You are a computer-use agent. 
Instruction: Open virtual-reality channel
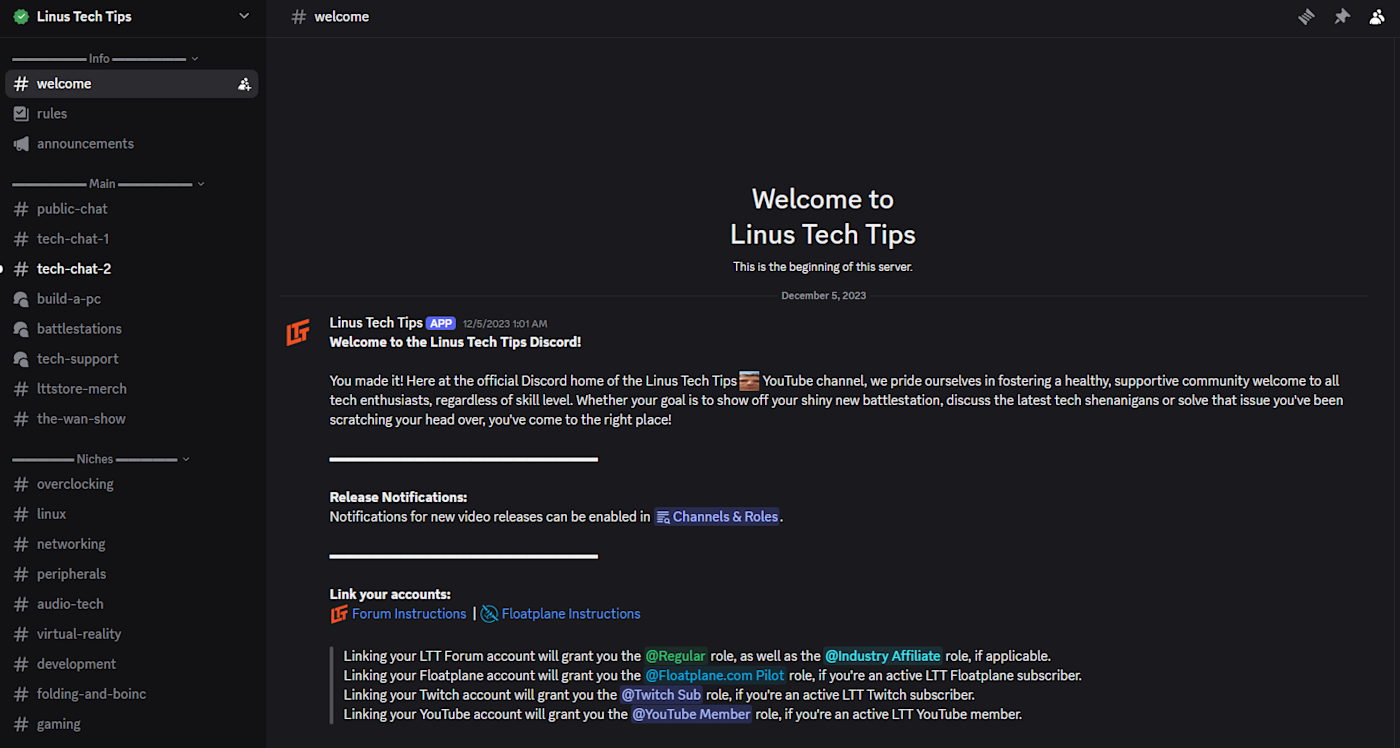click(x=132, y=634)
